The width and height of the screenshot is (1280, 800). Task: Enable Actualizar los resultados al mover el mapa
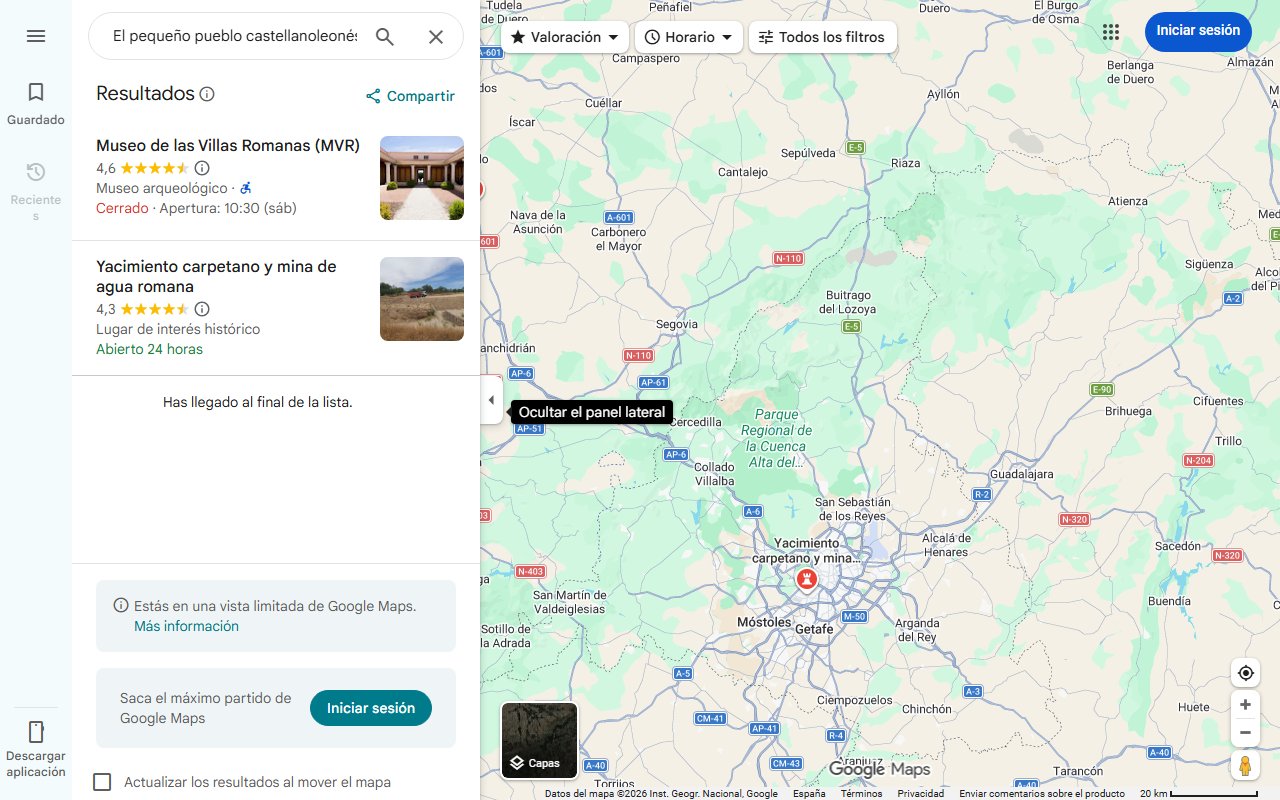click(102, 782)
